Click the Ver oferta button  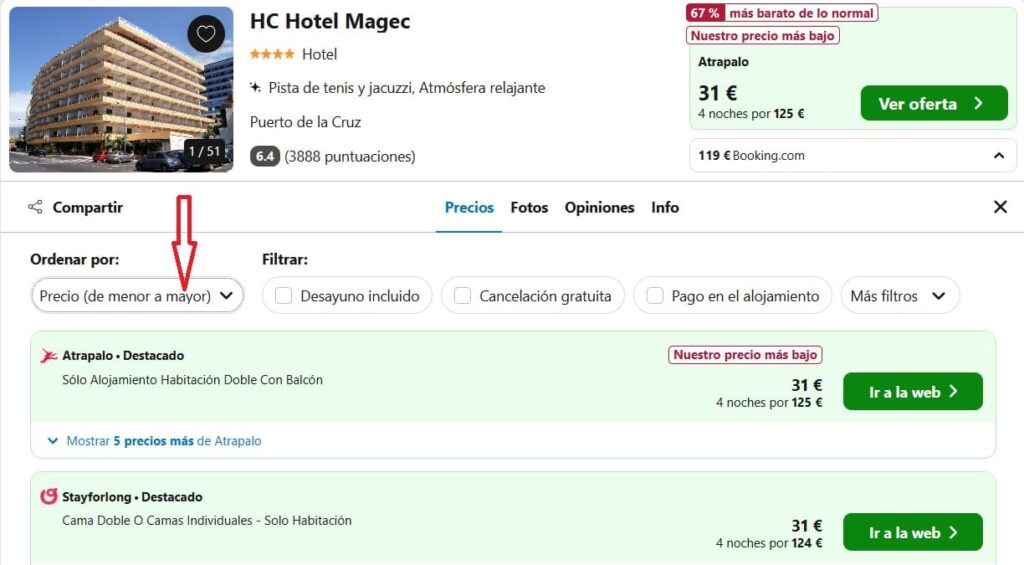point(934,103)
